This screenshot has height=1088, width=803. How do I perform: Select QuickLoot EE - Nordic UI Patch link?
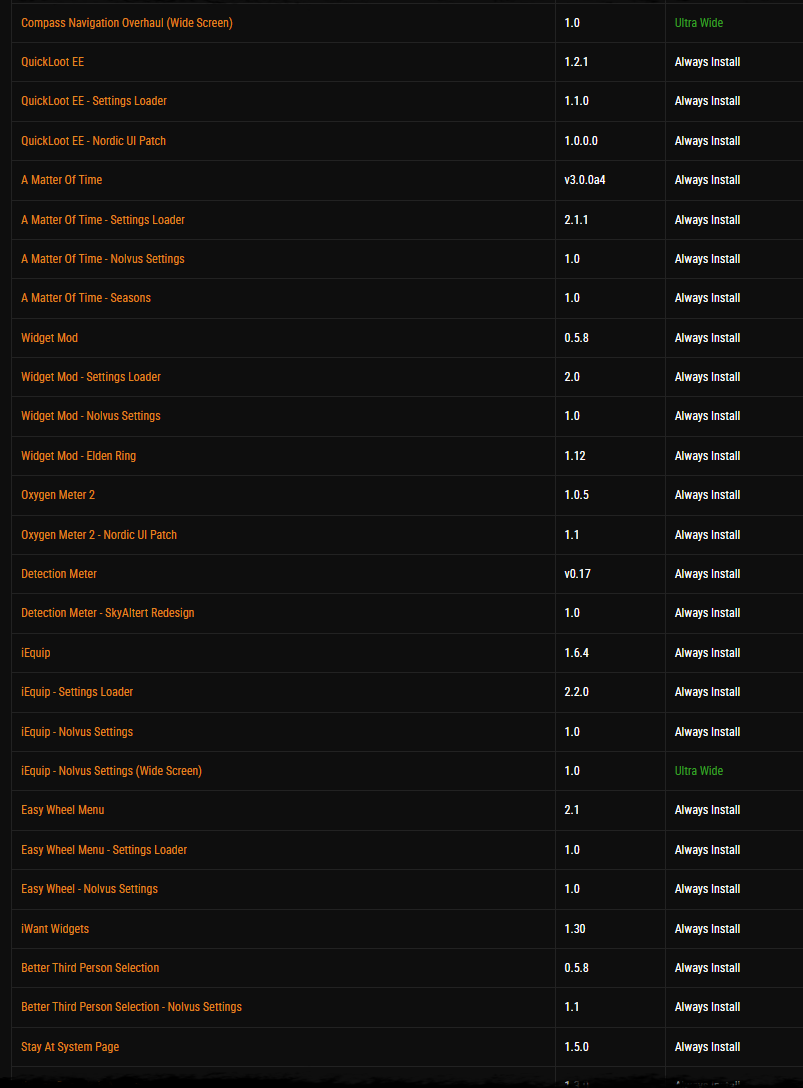coord(93,141)
